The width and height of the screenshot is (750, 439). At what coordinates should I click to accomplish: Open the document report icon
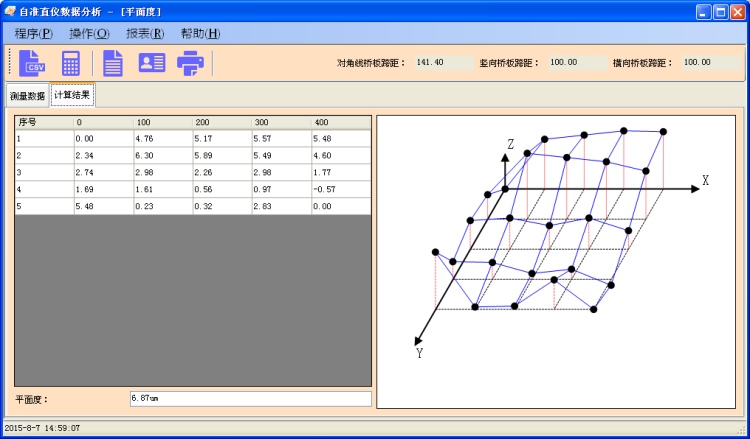(113, 63)
